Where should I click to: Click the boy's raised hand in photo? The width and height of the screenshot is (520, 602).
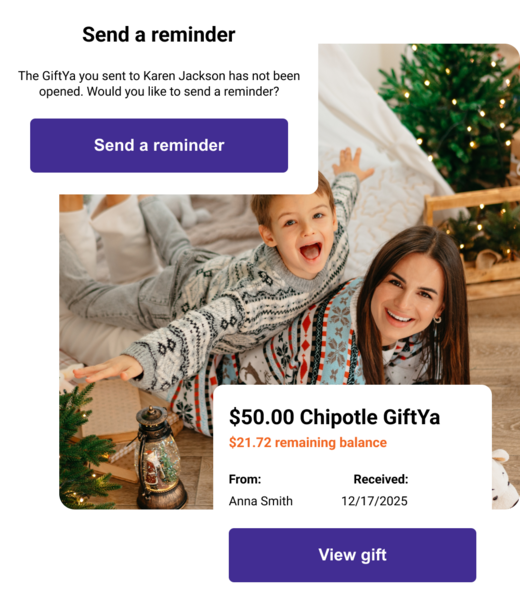point(351,163)
